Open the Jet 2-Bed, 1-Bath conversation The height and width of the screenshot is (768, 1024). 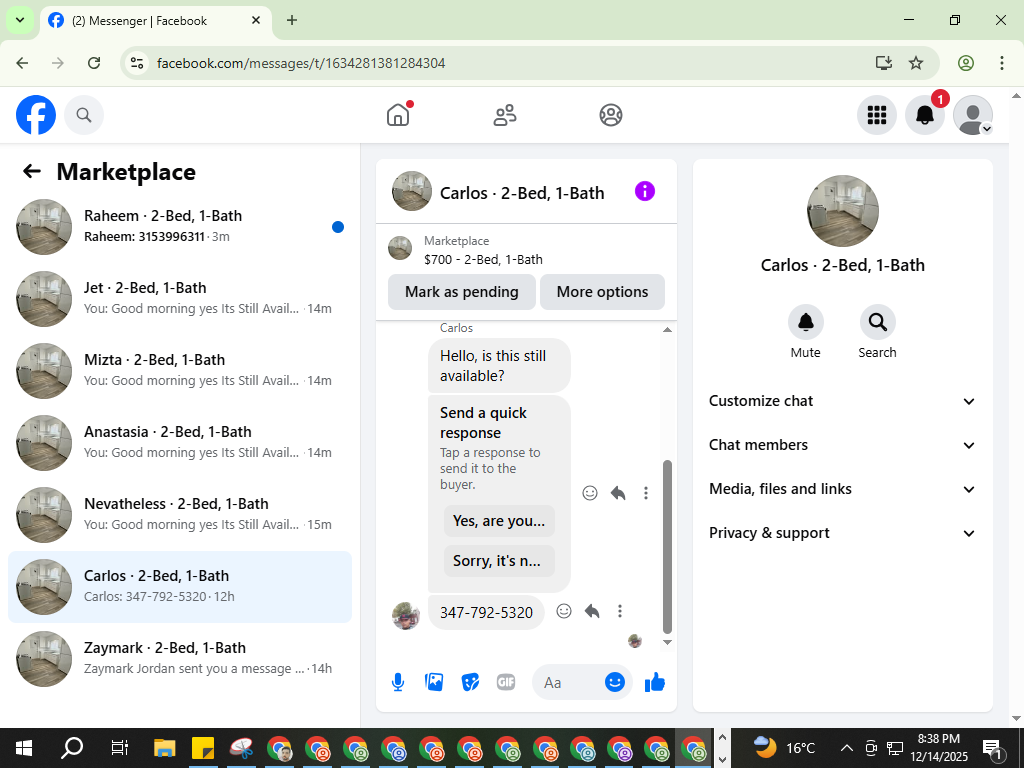pyautogui.click(x=180, y=298)
